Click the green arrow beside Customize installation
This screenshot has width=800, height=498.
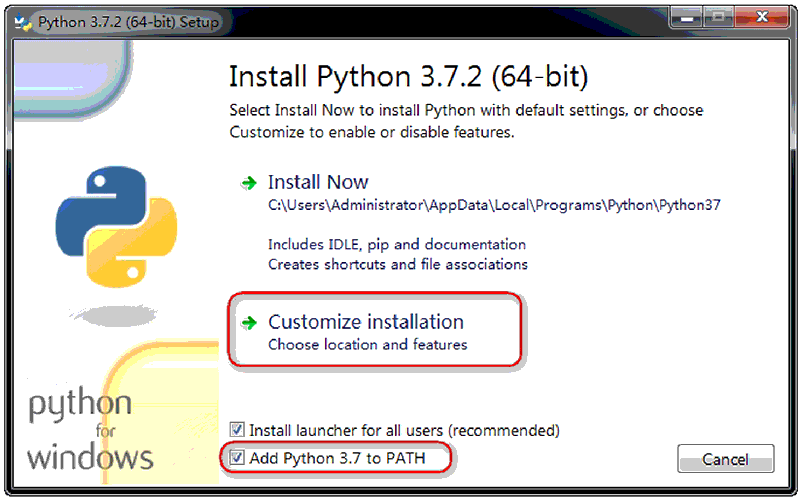249,322
